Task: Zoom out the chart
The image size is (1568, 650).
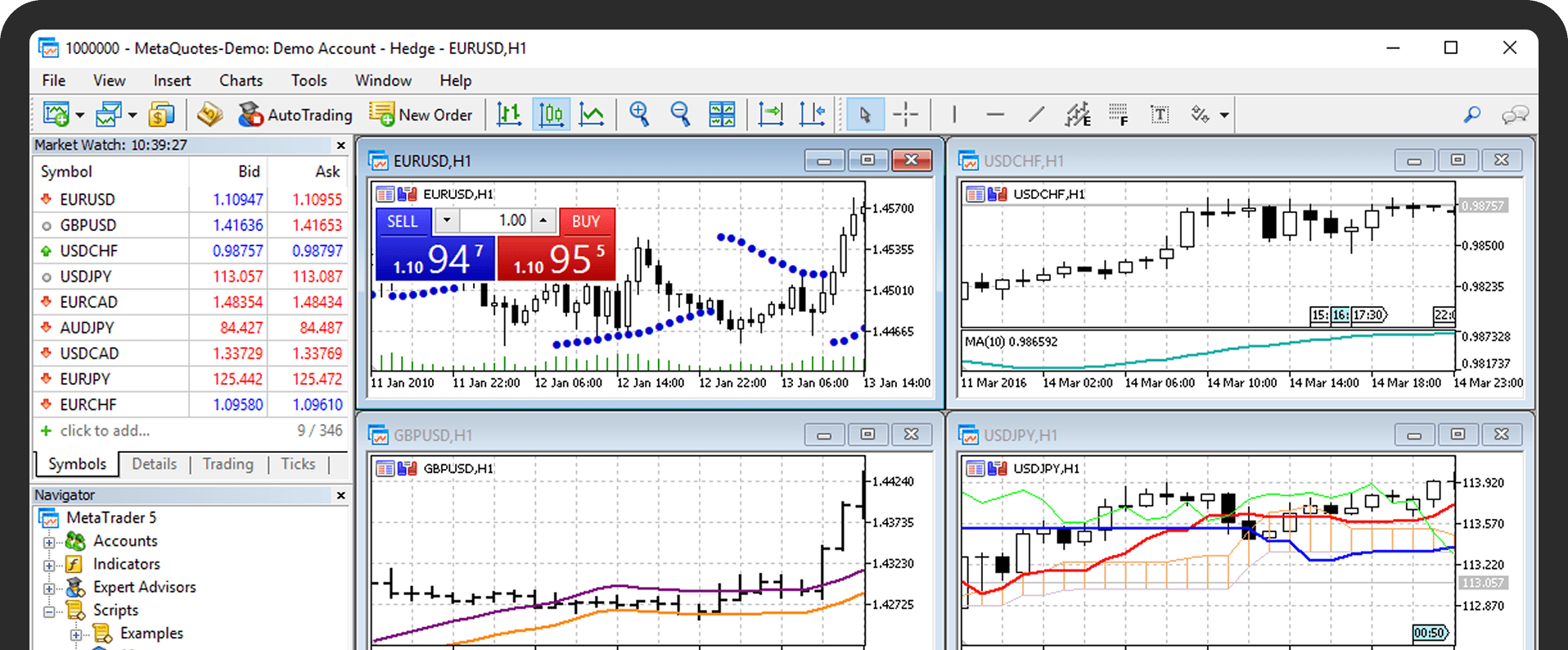Action: [680, 115]
